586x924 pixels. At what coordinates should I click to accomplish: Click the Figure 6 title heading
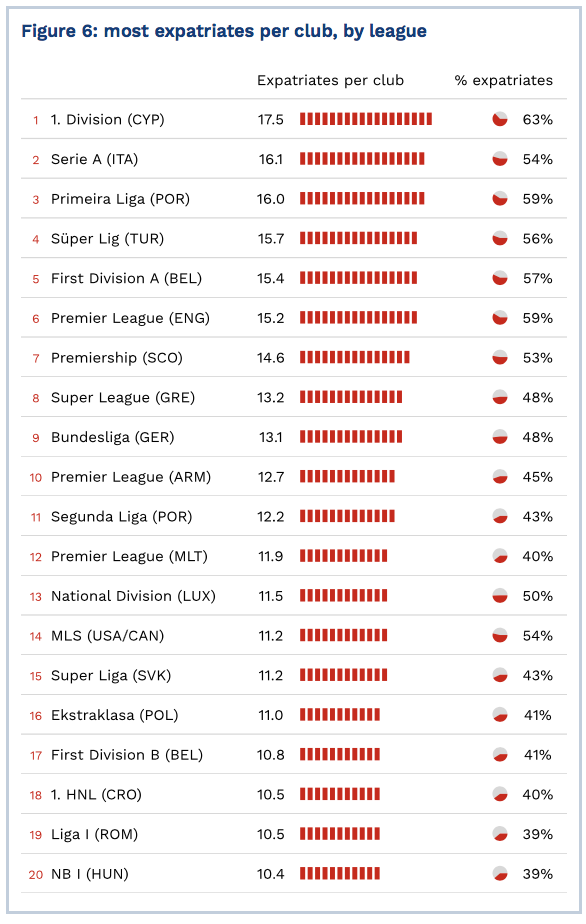(224, 31)
